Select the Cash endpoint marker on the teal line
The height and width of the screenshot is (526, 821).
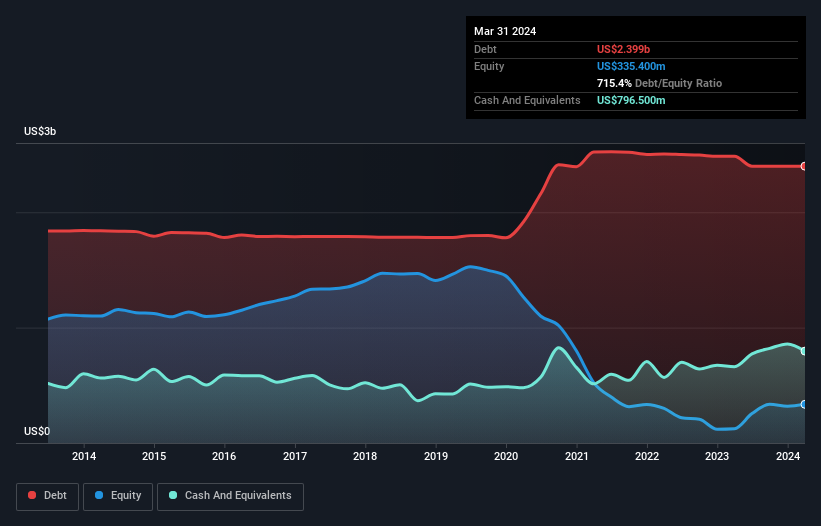click(x=804, y=351)
